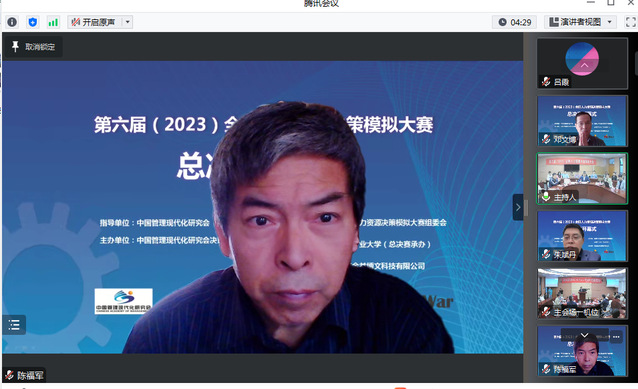Select the 主会场一机位 video thumbnail
The height and width of the screenshot is (389, 638).
[582, 293]
